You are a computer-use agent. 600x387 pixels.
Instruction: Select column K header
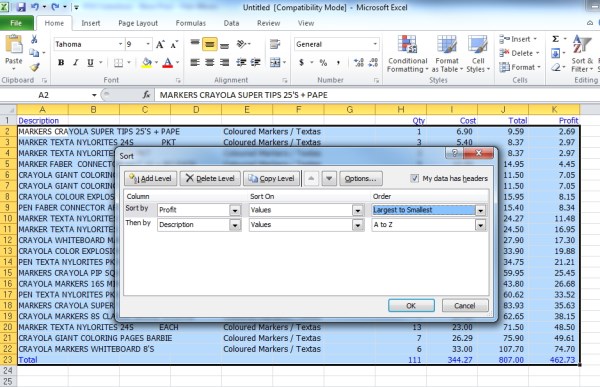pos(554,110)
